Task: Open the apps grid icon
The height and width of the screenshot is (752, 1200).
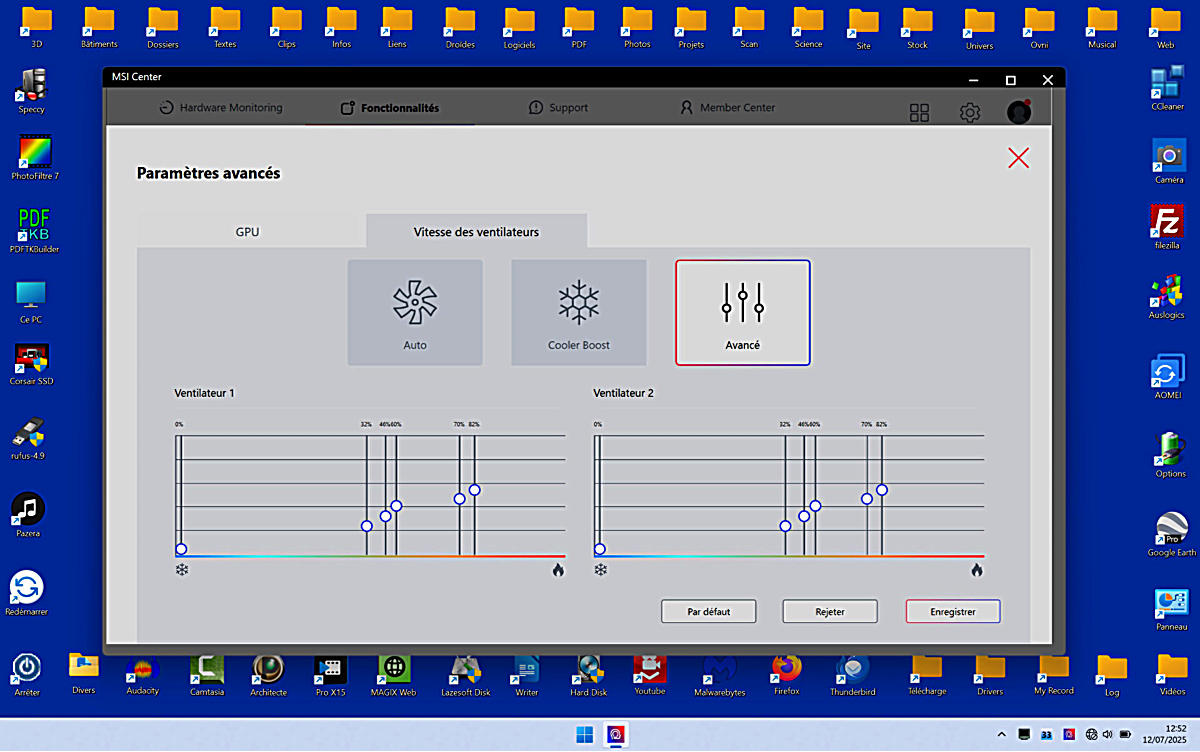Action: point(919,113)
